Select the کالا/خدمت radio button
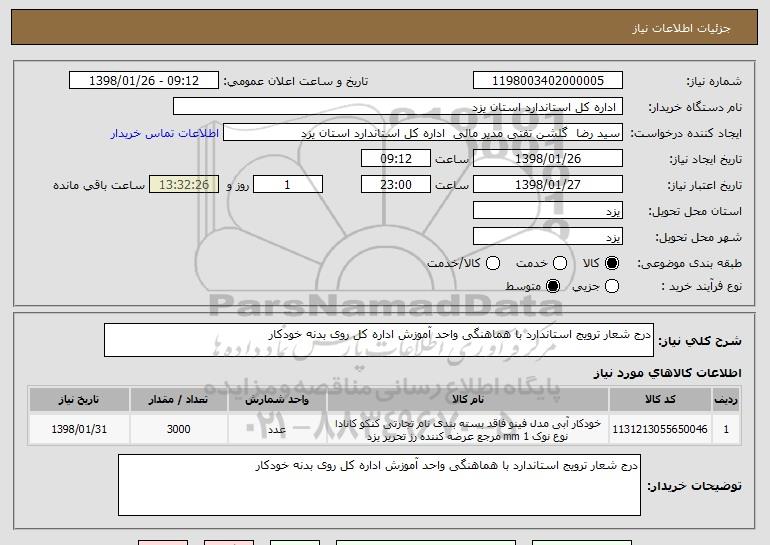 [493, 263]
